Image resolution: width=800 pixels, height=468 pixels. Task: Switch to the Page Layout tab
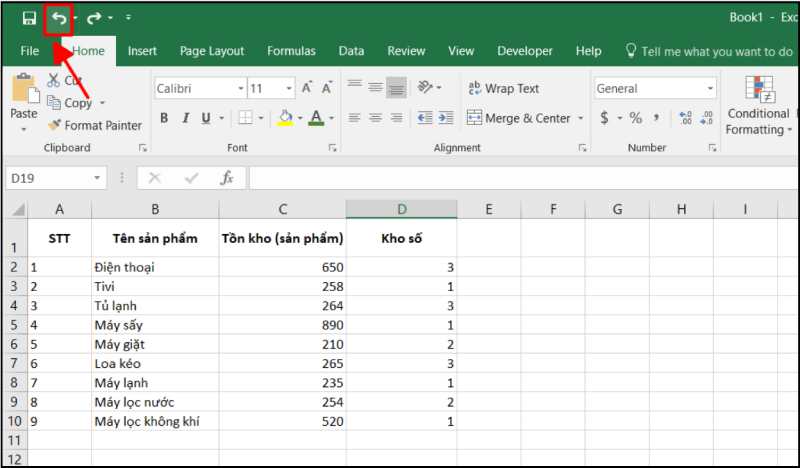click(212, 51)
